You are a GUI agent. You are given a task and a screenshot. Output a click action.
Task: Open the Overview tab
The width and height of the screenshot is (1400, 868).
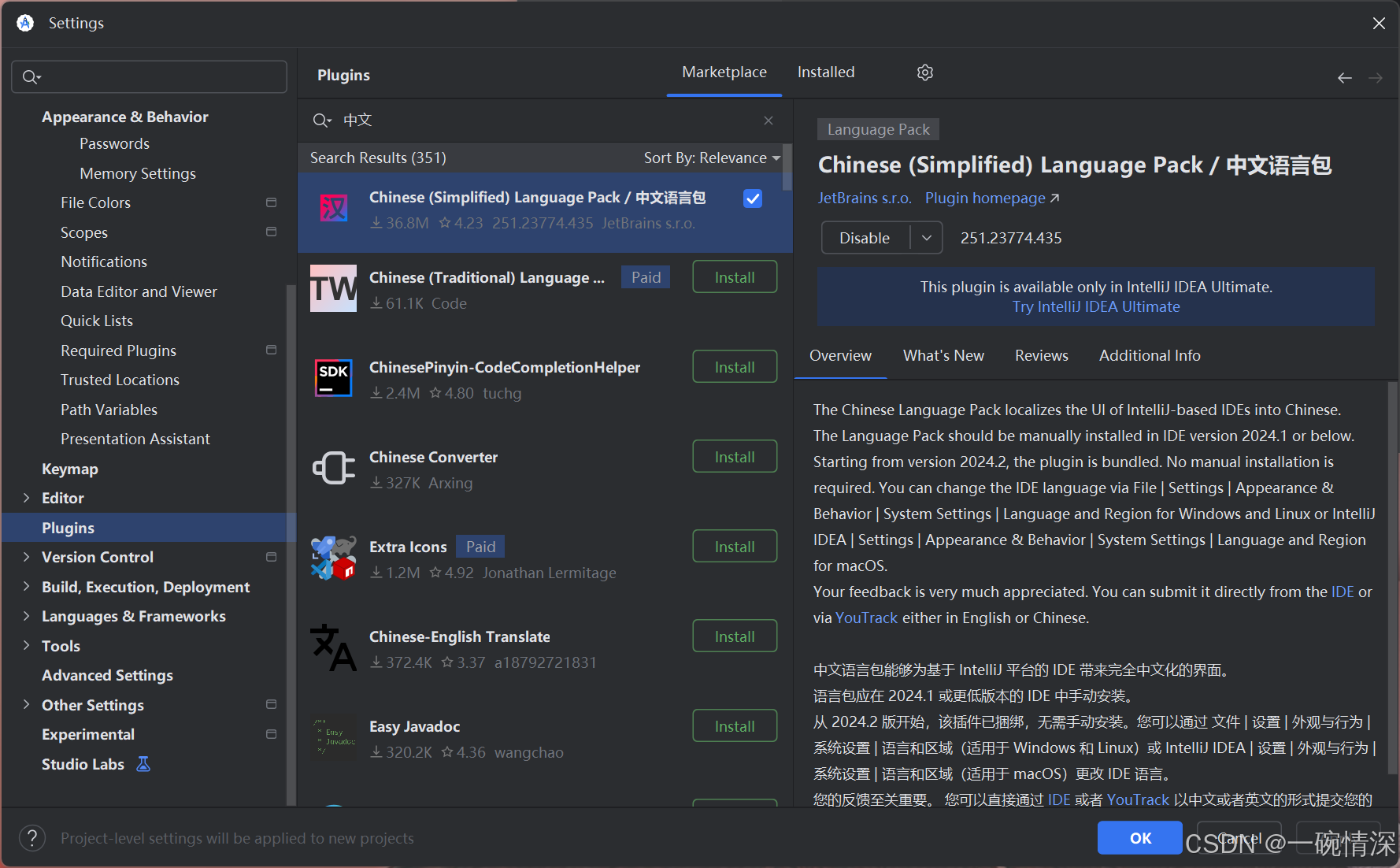tap(840, 356)
